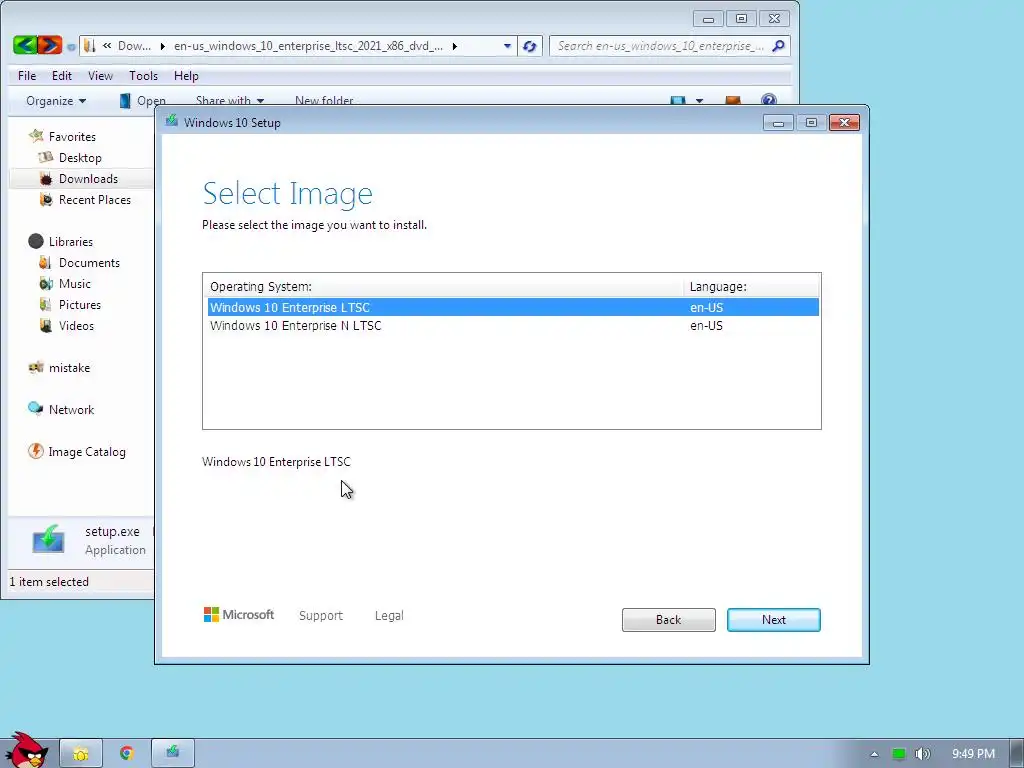Screen dimensions: 1024x768
Task: Click the Windows 10 Setup title icon
Action: click(x=172, y=121)
